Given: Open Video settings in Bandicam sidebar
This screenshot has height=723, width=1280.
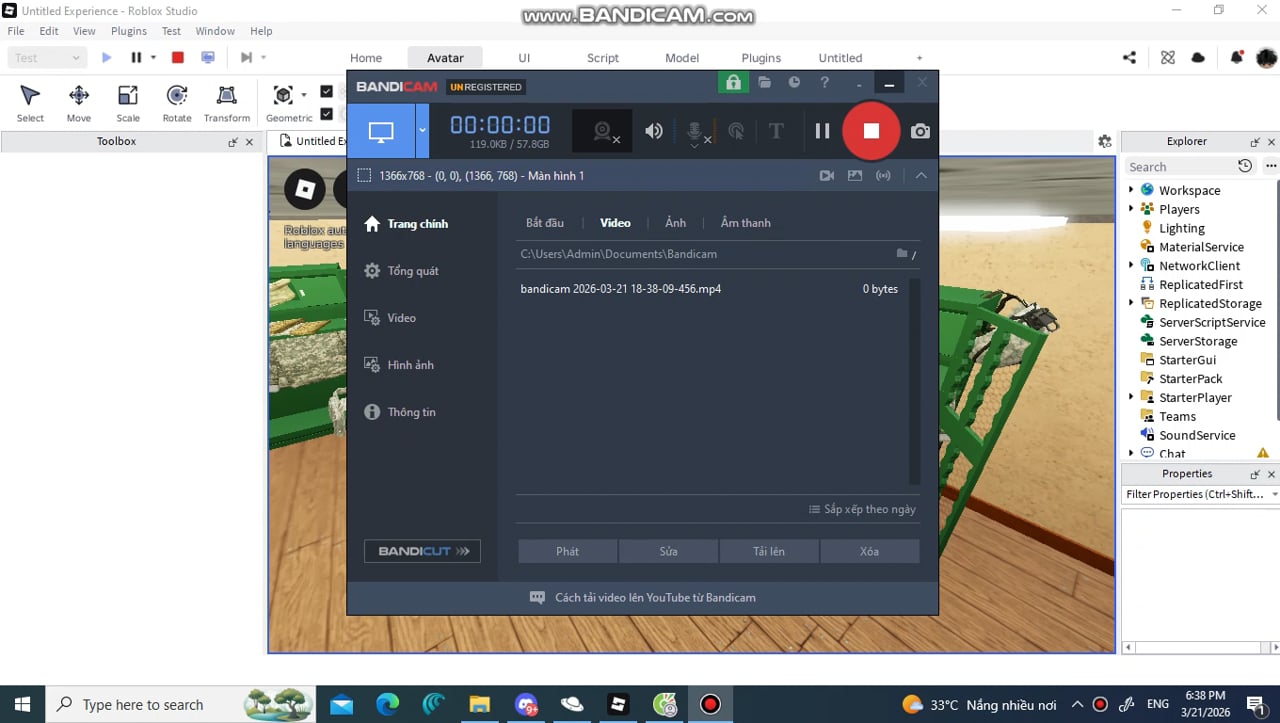Looking at the screenshot, I should click(x=390, y=318).
